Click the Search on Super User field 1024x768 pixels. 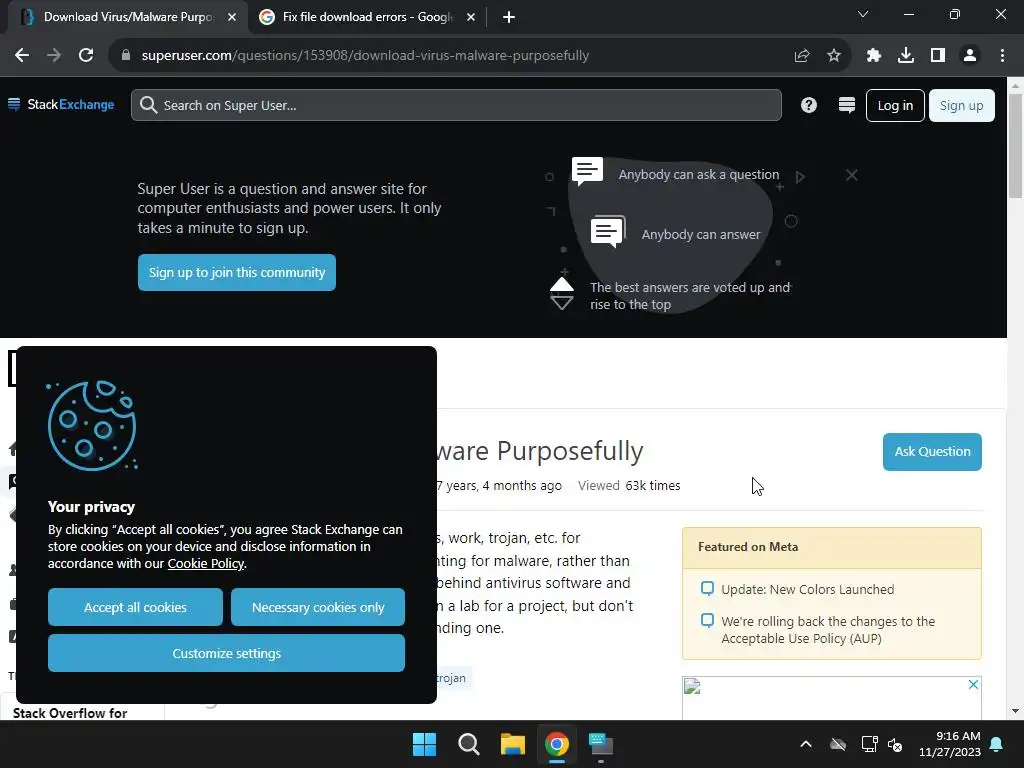(456, 105)
